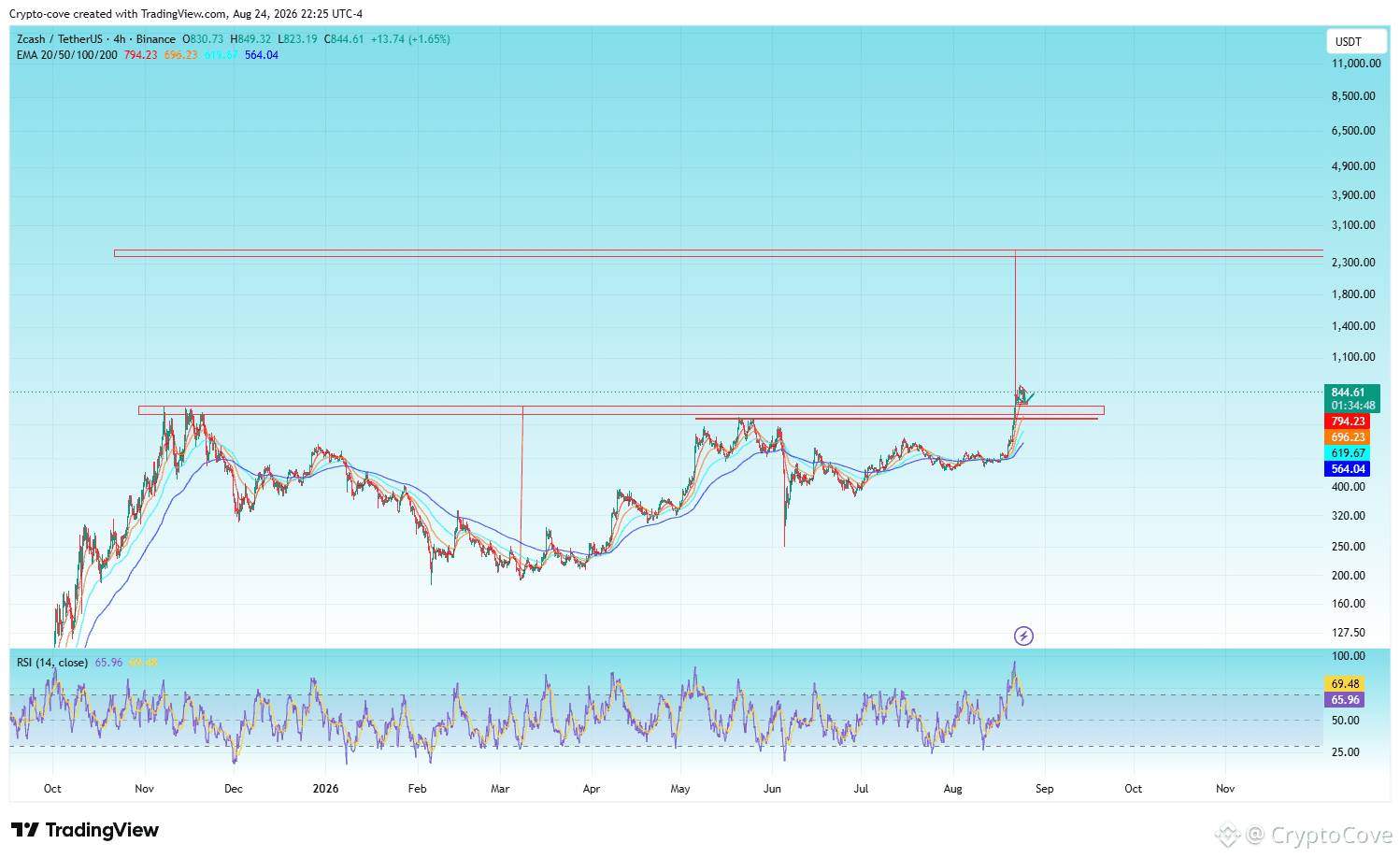This screenshot has height=858, width=1400.
Task: Click the 8,500.00 price axis label
Action: click(1353, 96)
